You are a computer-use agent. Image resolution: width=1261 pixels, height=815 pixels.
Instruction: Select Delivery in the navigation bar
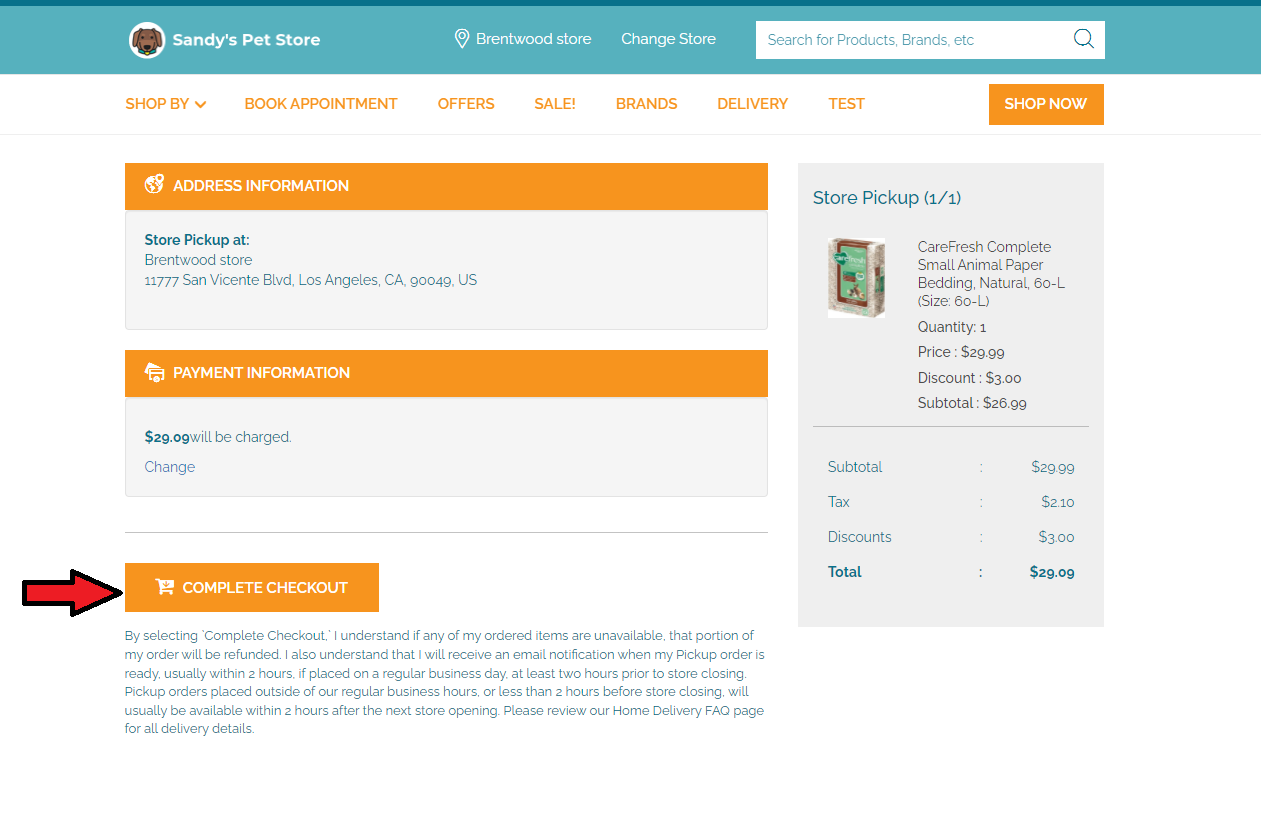(x=752, y=104)
